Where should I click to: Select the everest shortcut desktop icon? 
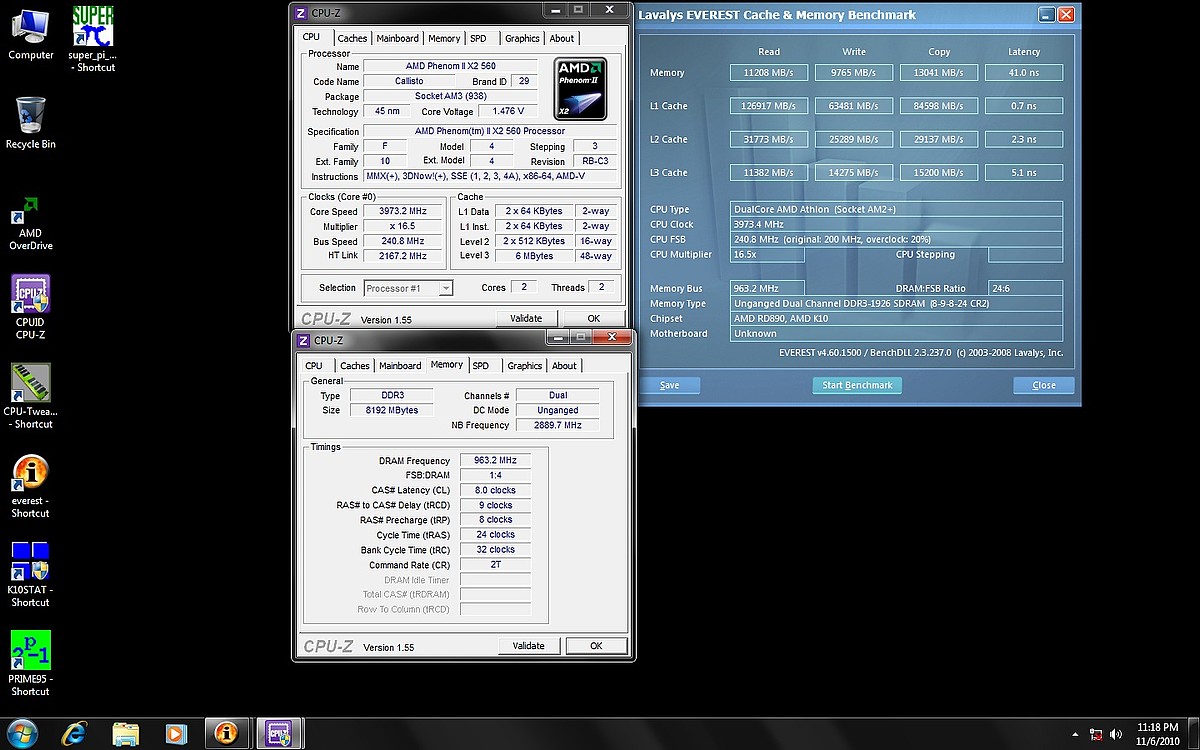pyautogui.click(x=30, y=486)
